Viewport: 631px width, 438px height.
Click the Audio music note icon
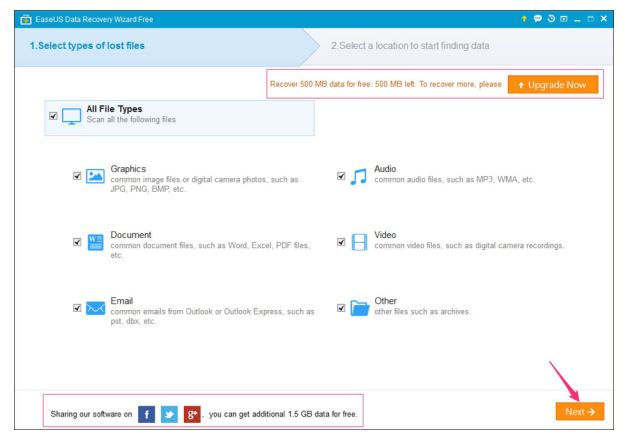tap(359, 176)
